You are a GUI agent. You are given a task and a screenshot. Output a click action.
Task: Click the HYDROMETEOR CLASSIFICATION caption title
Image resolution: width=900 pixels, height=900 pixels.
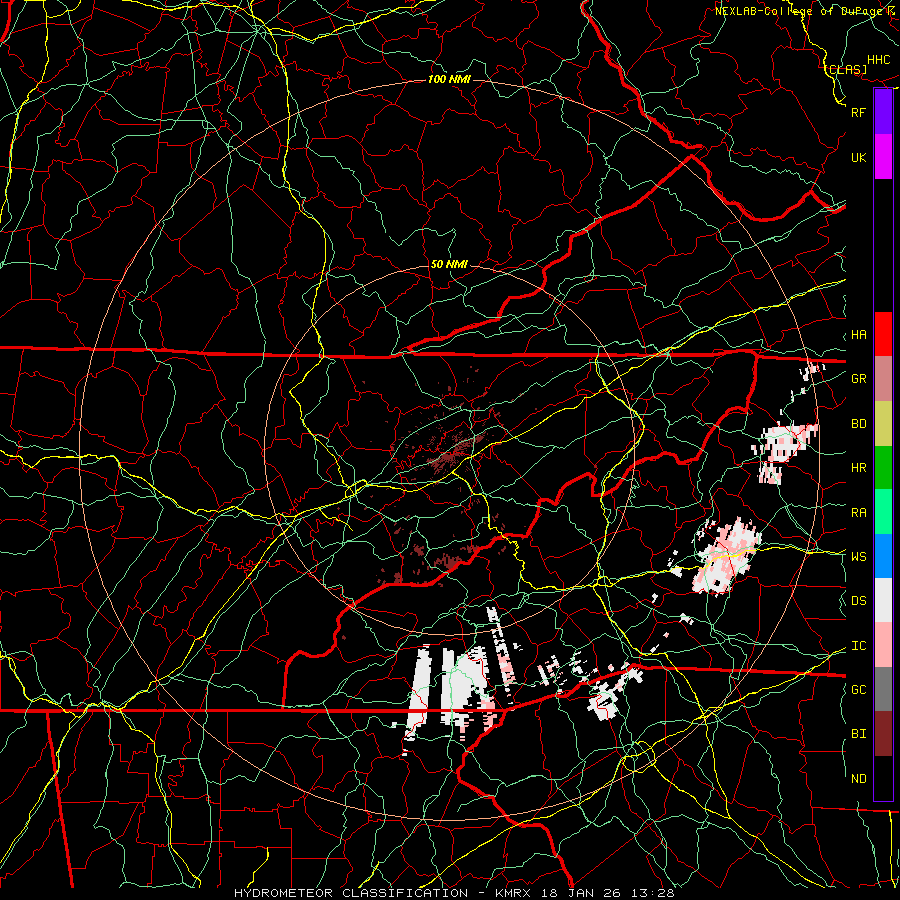pos(350,893)
